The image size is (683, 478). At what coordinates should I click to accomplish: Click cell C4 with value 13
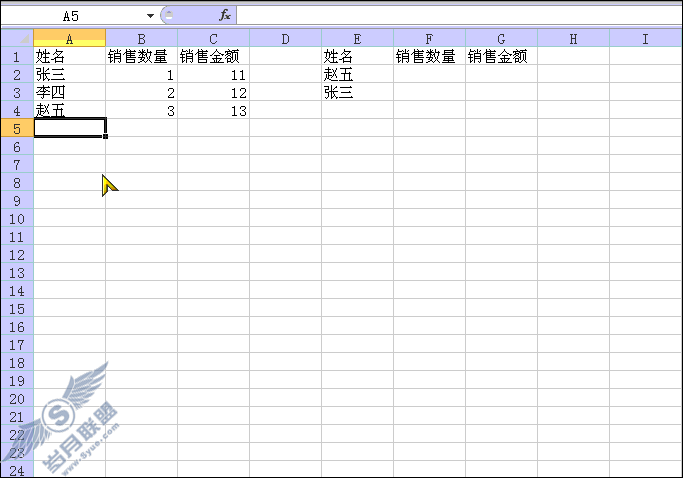point(213,111)
